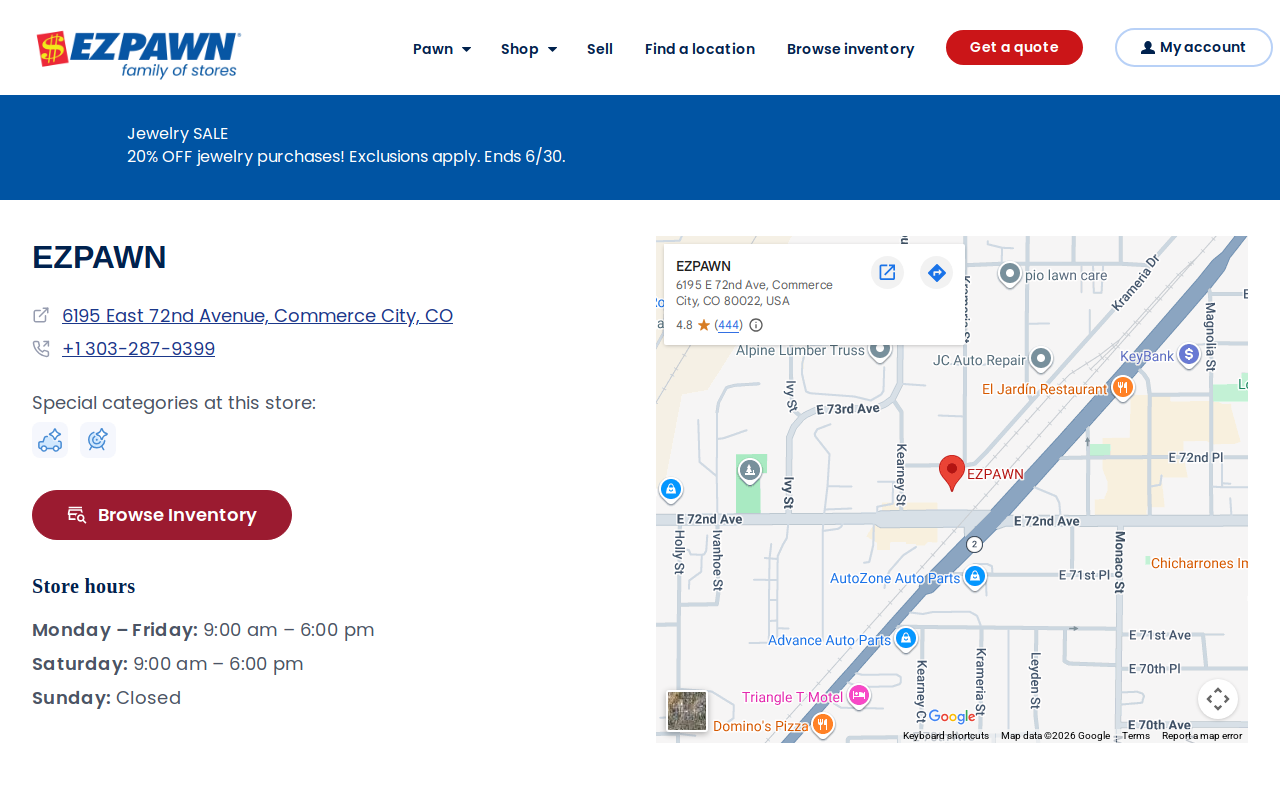The width and height of the screenshot is (1280, 800).
Task: Switch to satellite imagery thumbnail
Action: (x=687, y=711)
